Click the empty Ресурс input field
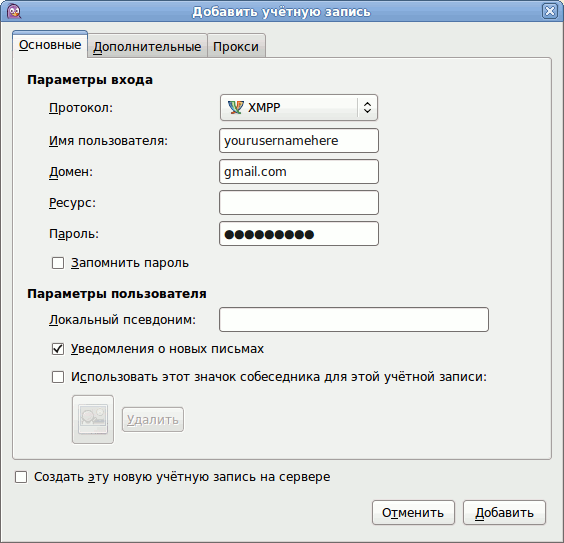The height and width of the screenshot is (543, 564). point(299,202)
